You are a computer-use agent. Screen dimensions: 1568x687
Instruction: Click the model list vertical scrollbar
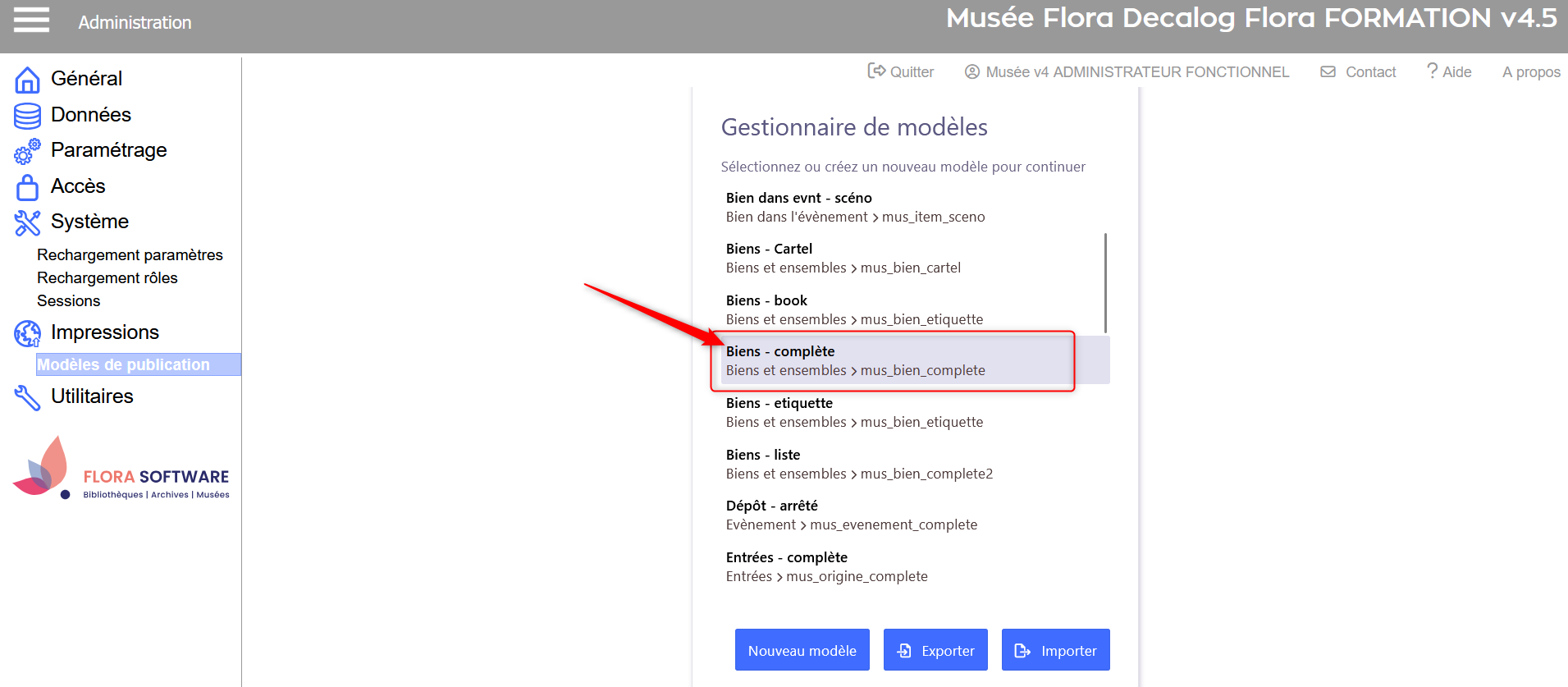[x=1105, y=282]
